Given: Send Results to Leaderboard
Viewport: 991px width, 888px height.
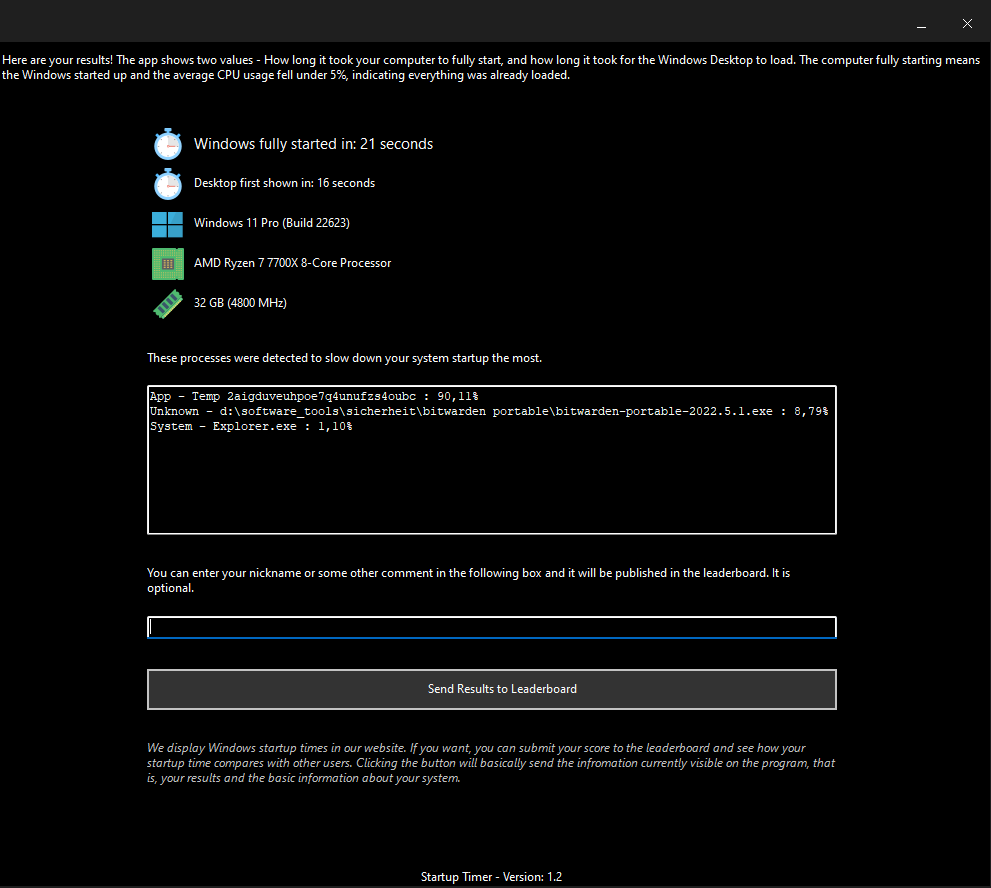Looking at the screenshot, I should point(492,689).
